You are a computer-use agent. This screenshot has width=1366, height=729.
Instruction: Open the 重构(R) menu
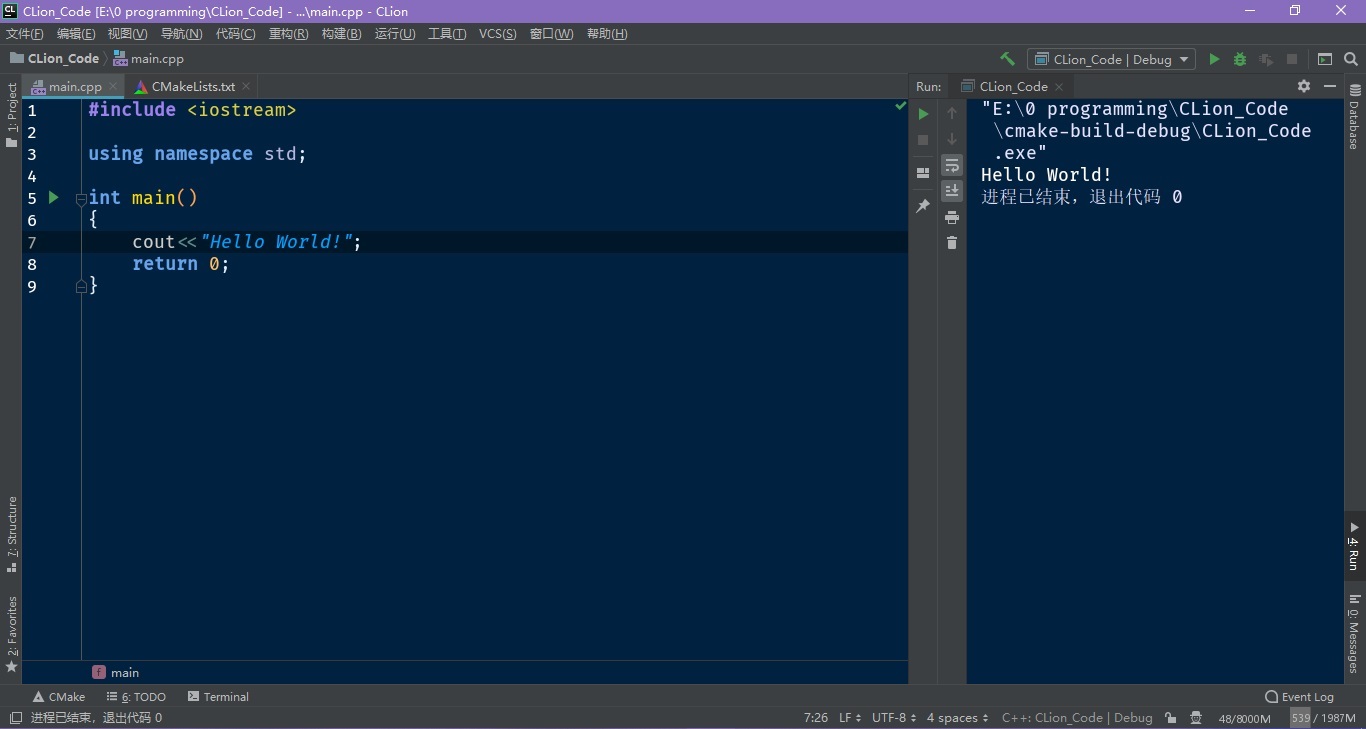(x=288, y=34)
